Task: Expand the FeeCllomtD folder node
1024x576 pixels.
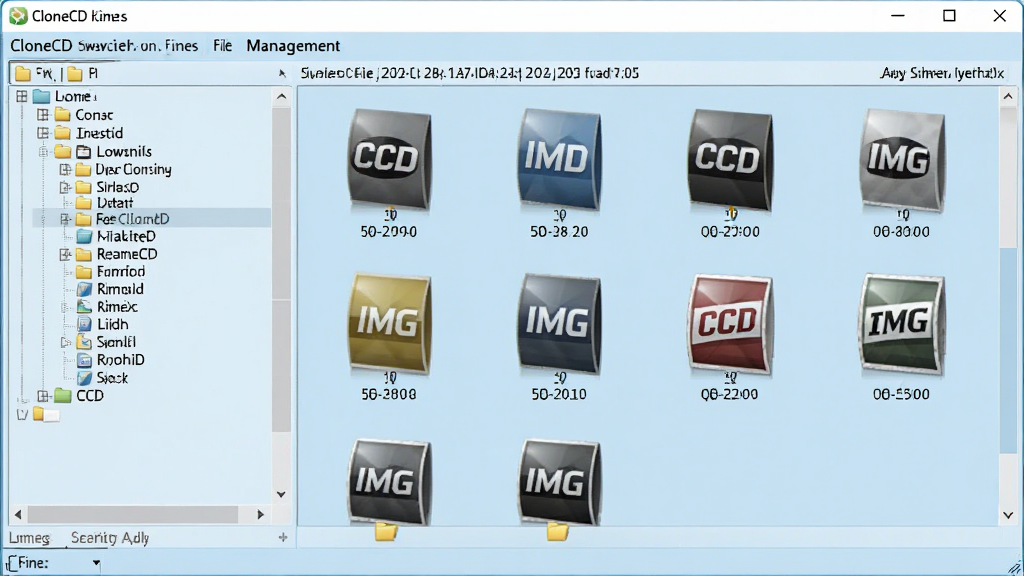Action: (x=65, y=219)
